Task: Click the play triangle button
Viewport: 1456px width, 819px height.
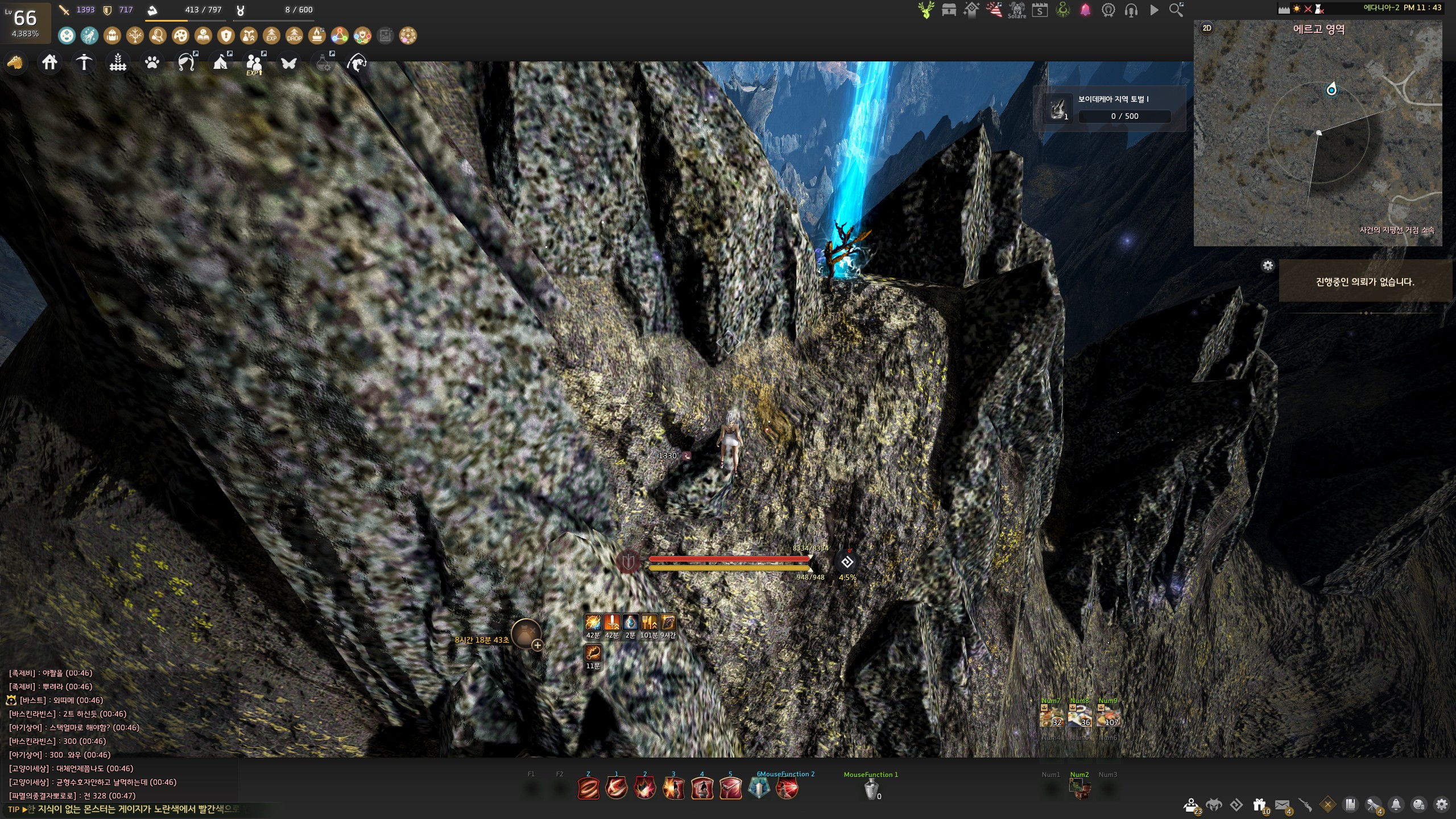Action: click(1154, 10)
